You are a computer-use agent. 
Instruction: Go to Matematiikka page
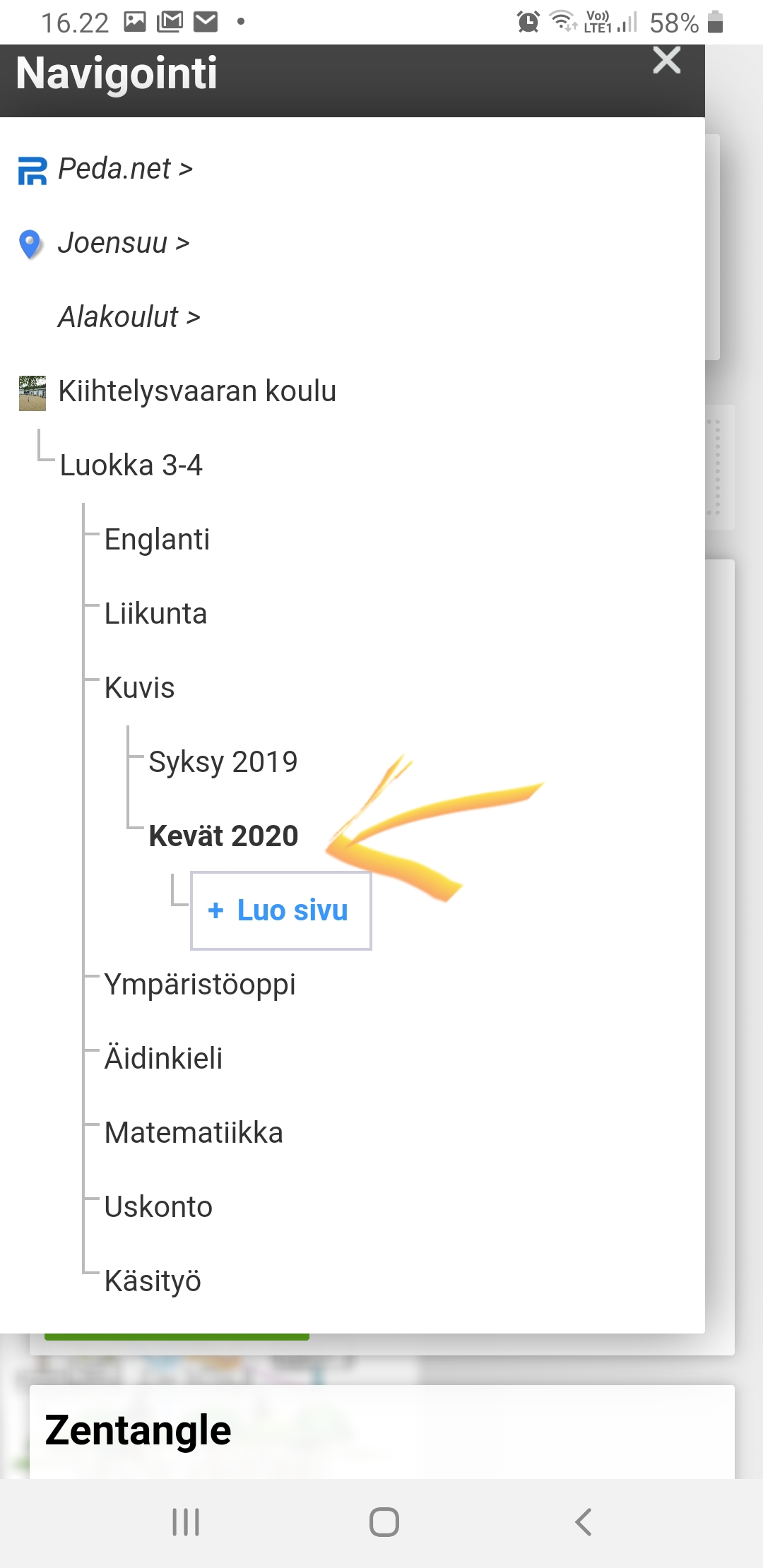194,1134
